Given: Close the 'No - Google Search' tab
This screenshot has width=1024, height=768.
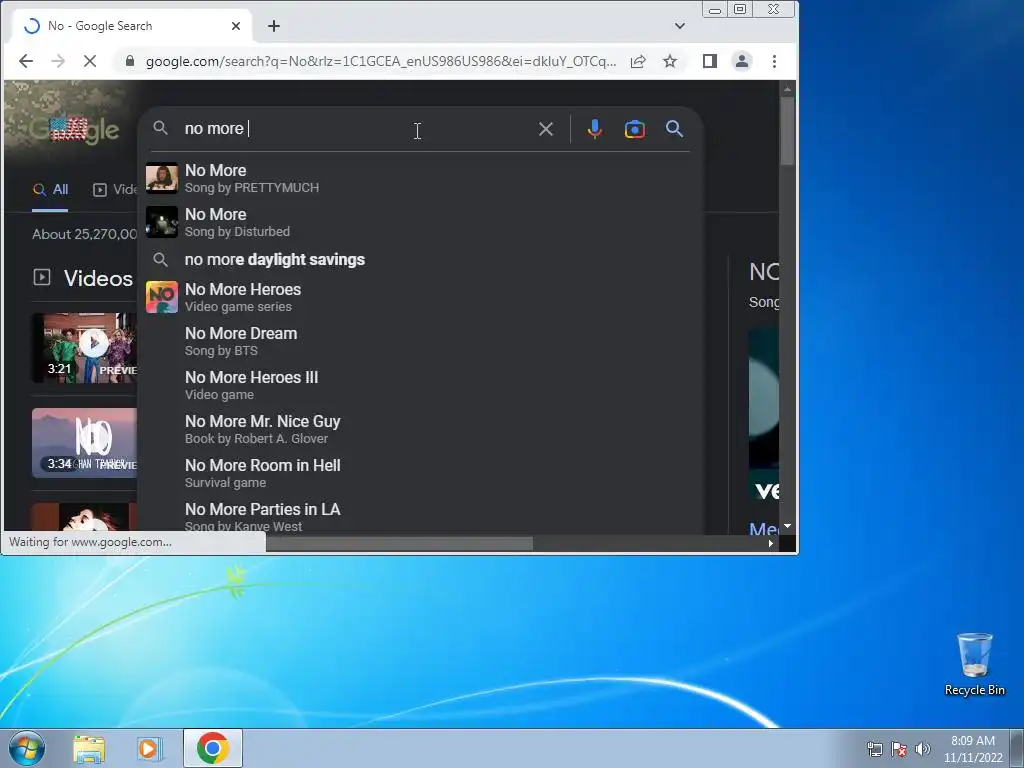Looking at the screenshot, I should click(236, 26).
